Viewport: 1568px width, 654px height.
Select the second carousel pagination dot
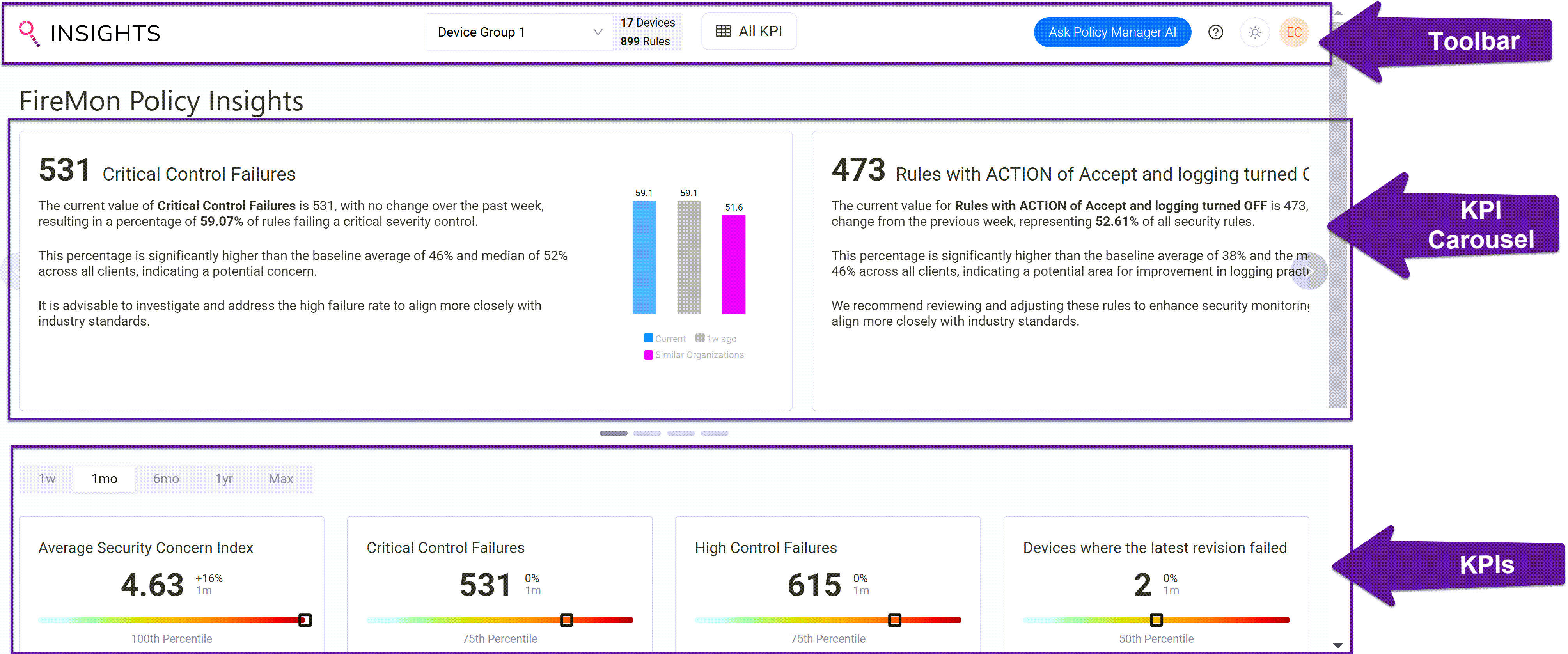coord(647,433)
